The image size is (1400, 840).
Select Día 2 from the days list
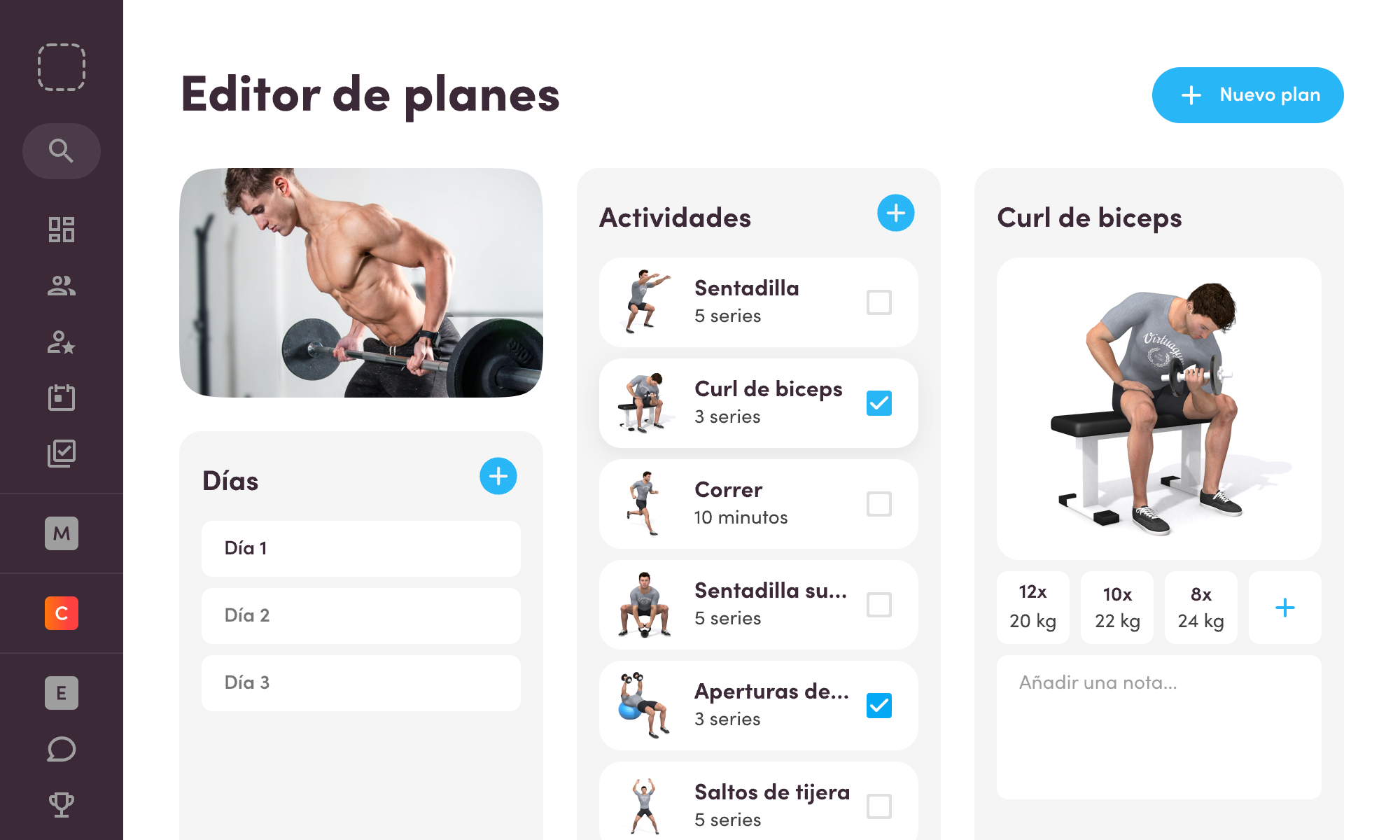coord(360,614)
